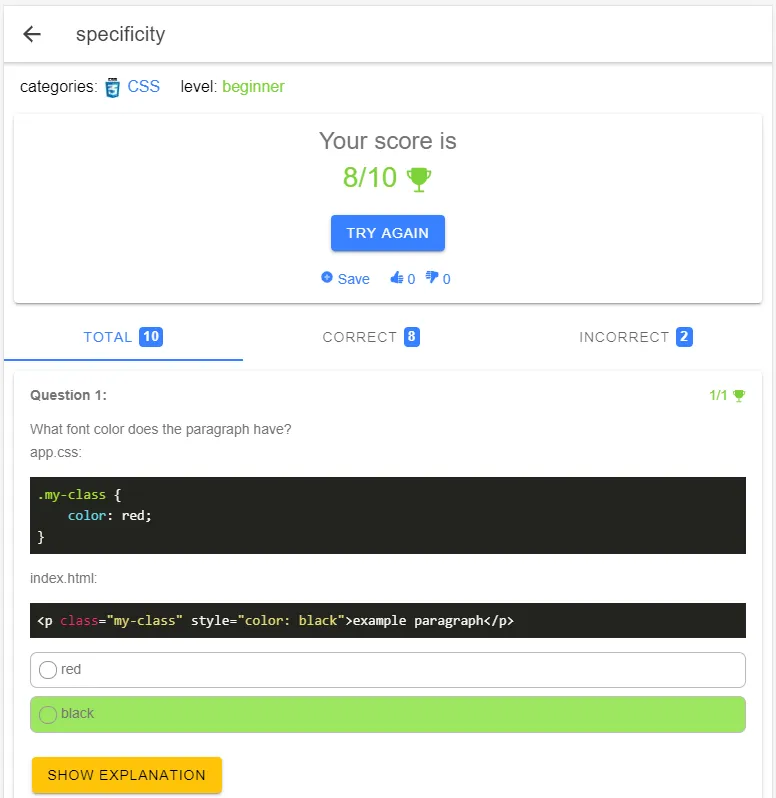This screenshot has height=798, width=776.
Task: Dislike the quiz with thumbs down icon
Action: point(432,277)
